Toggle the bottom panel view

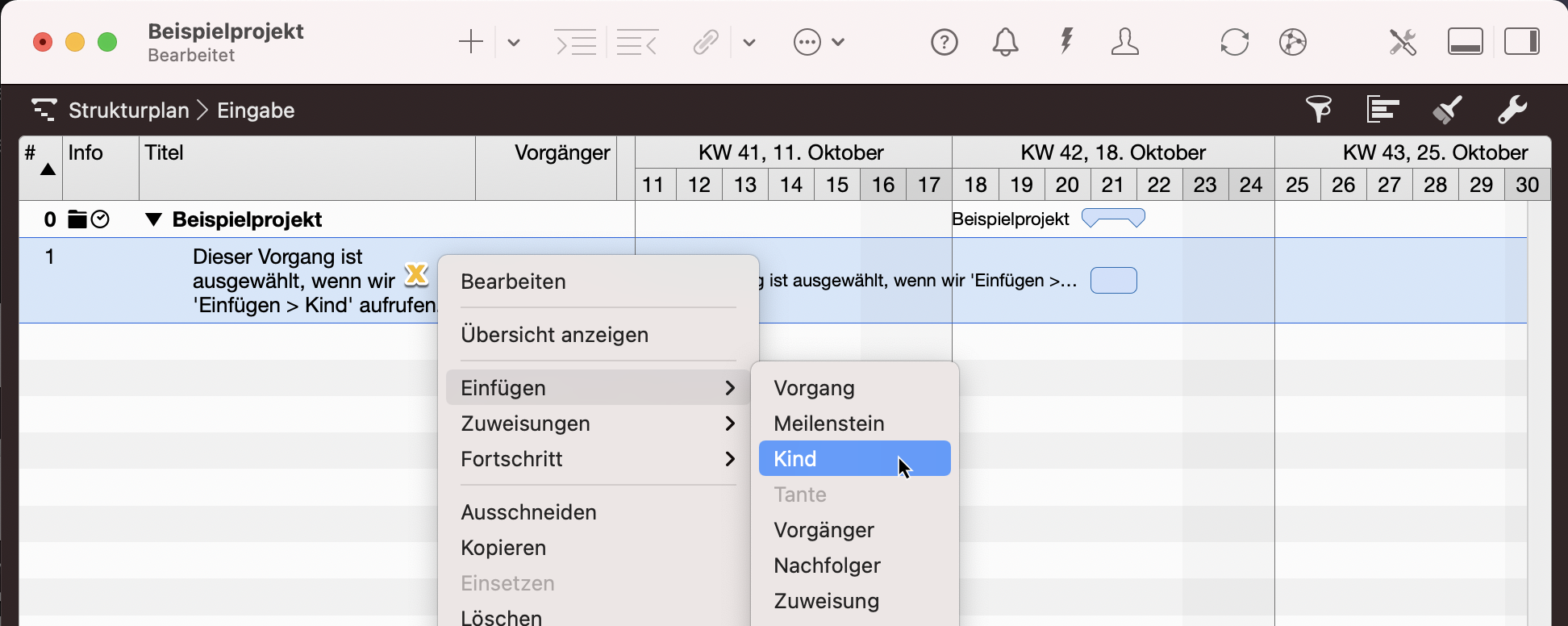[1465, 42]
